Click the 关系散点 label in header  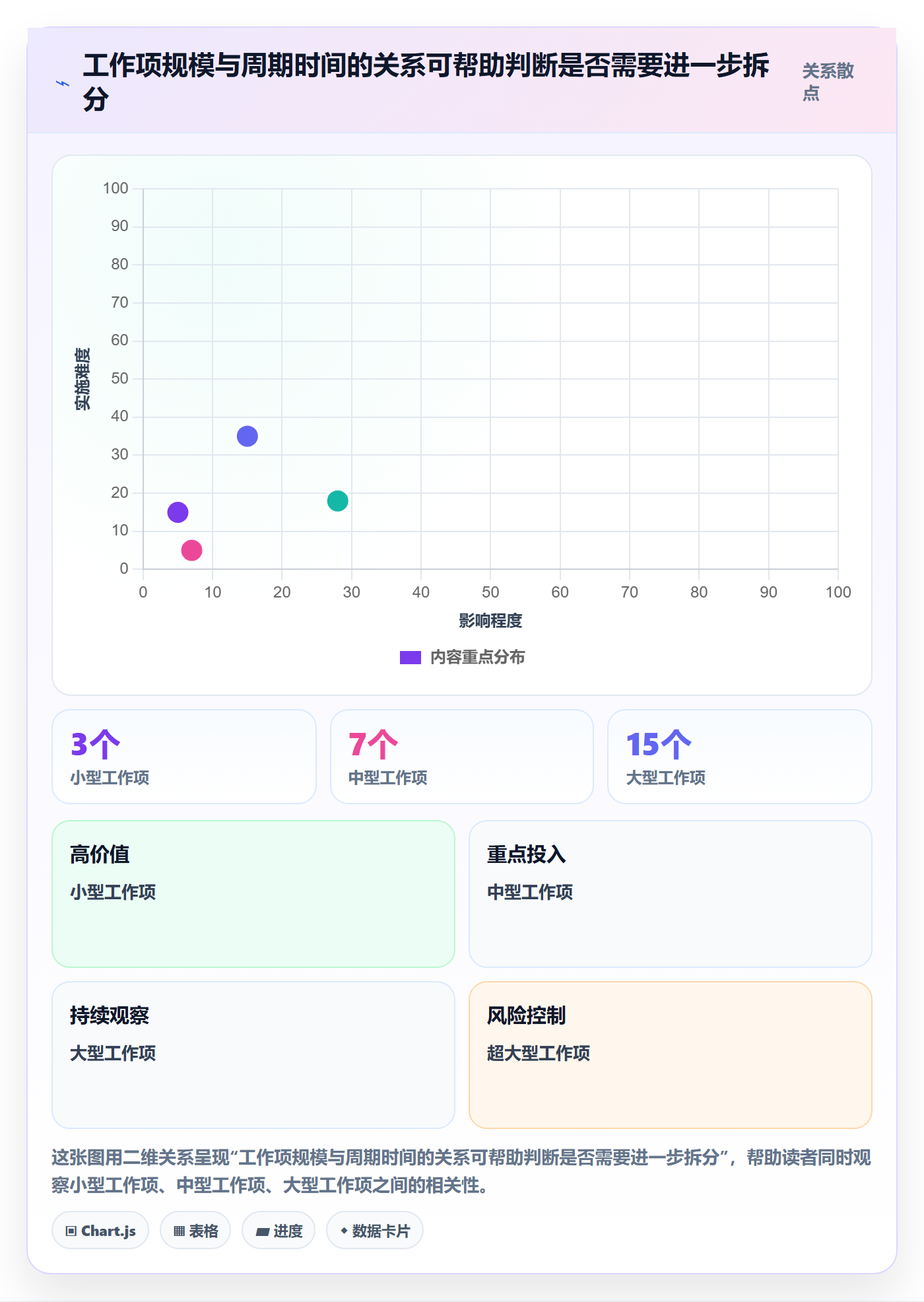828,82
